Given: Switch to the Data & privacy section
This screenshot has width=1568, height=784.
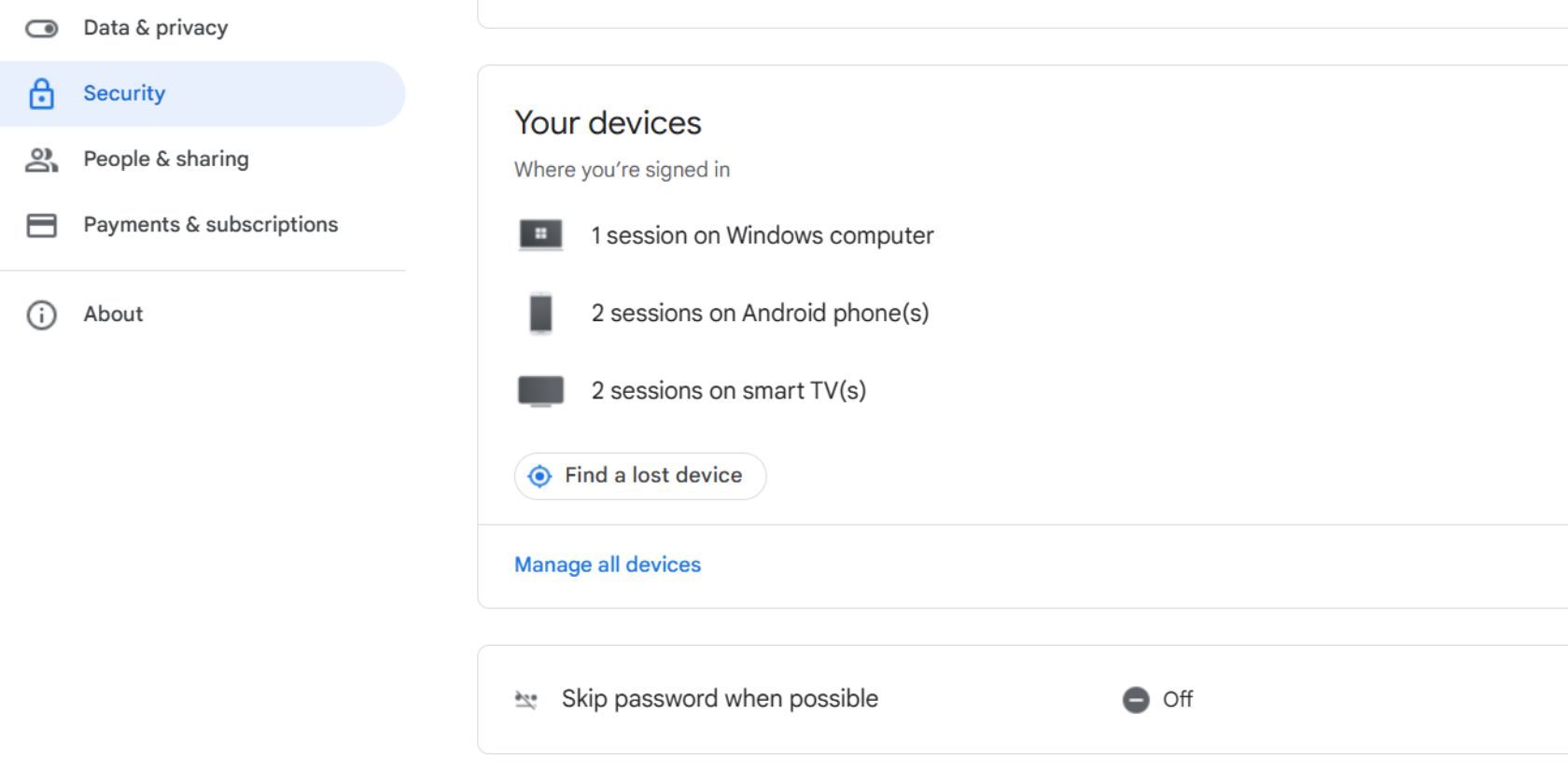Looking at the screenshot, I should 155,27.
